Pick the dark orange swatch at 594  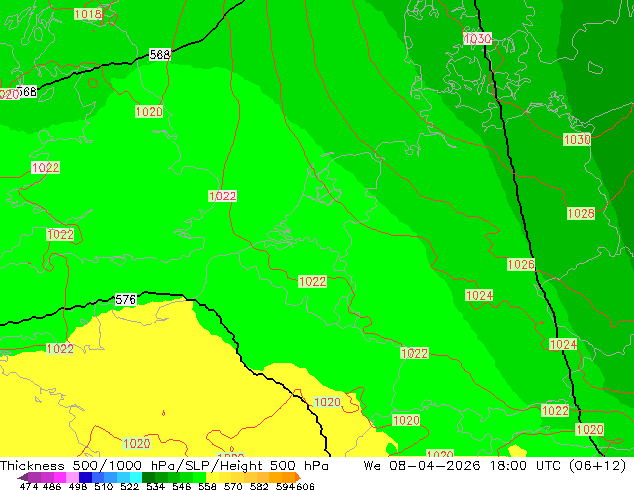288,477
